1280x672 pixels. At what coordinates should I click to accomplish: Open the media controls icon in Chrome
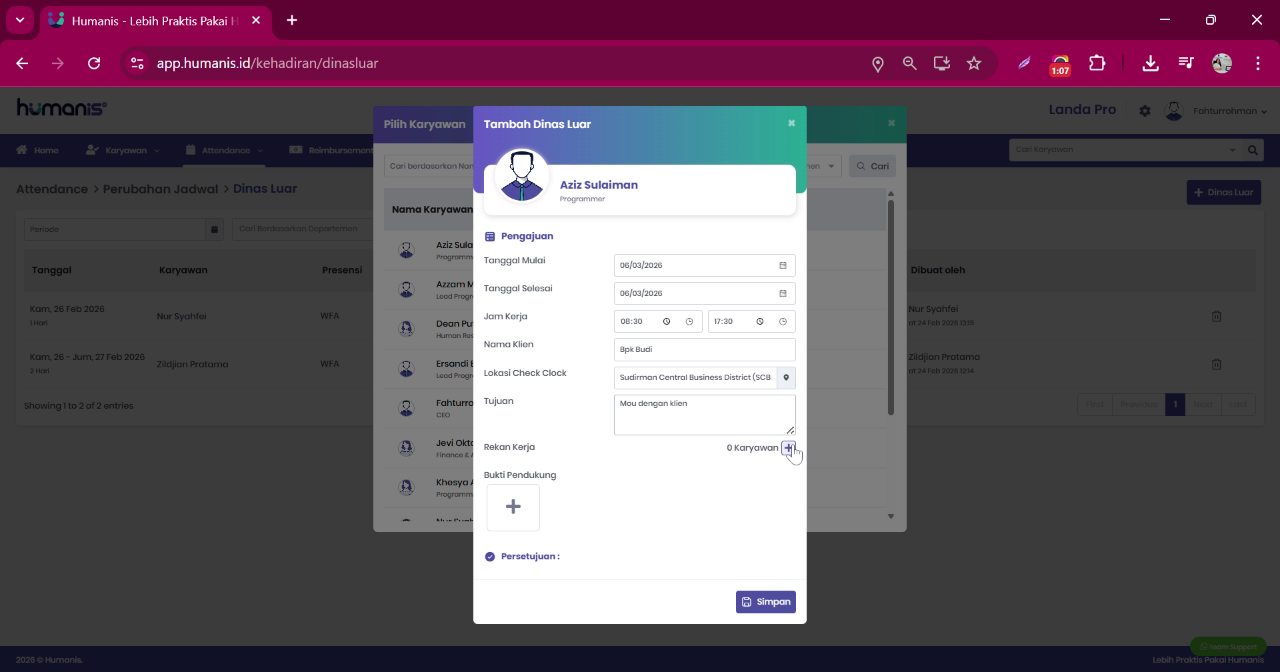(x=1186, y=63)
